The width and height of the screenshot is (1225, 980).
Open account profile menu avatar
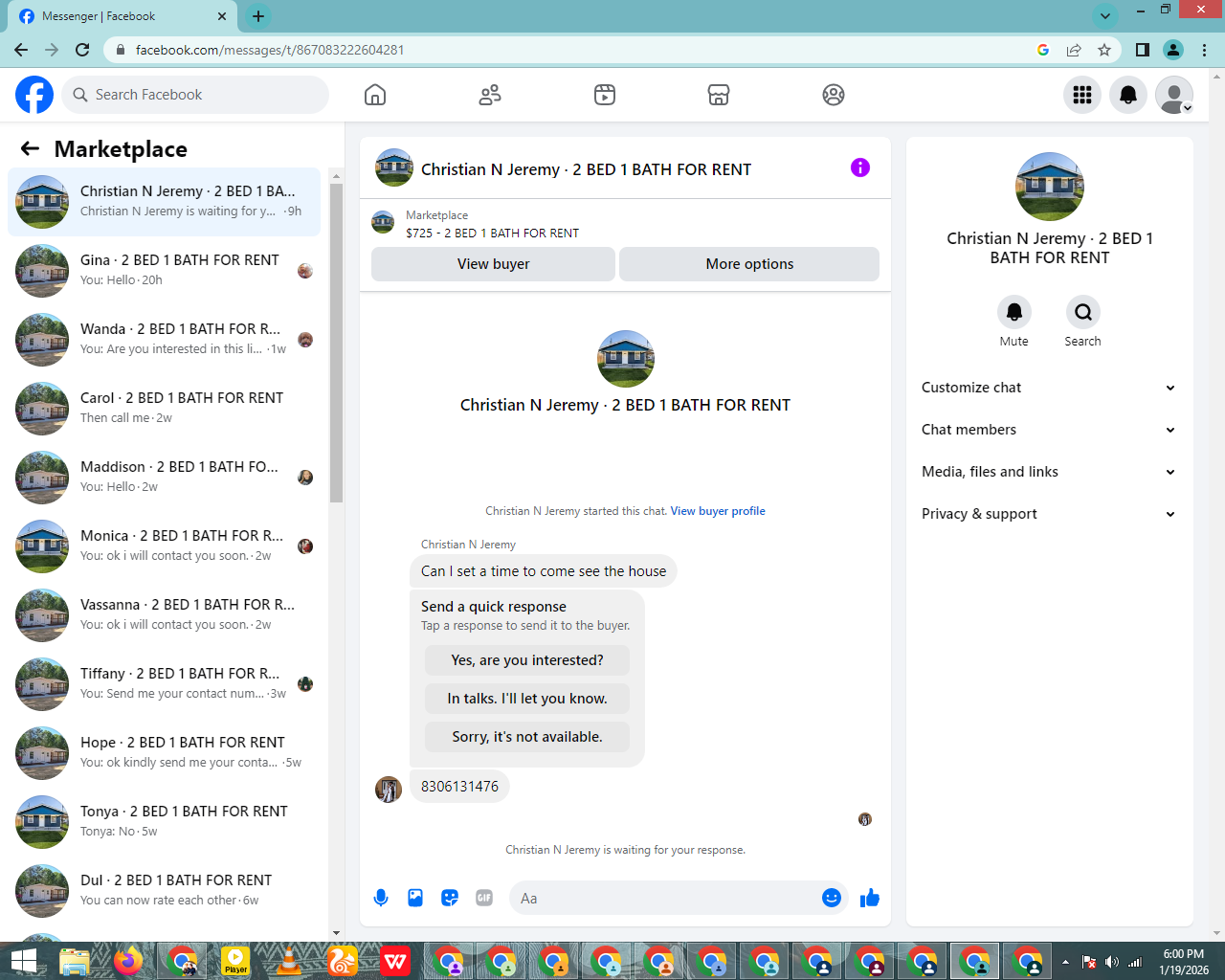click(x=1174, y=95)
